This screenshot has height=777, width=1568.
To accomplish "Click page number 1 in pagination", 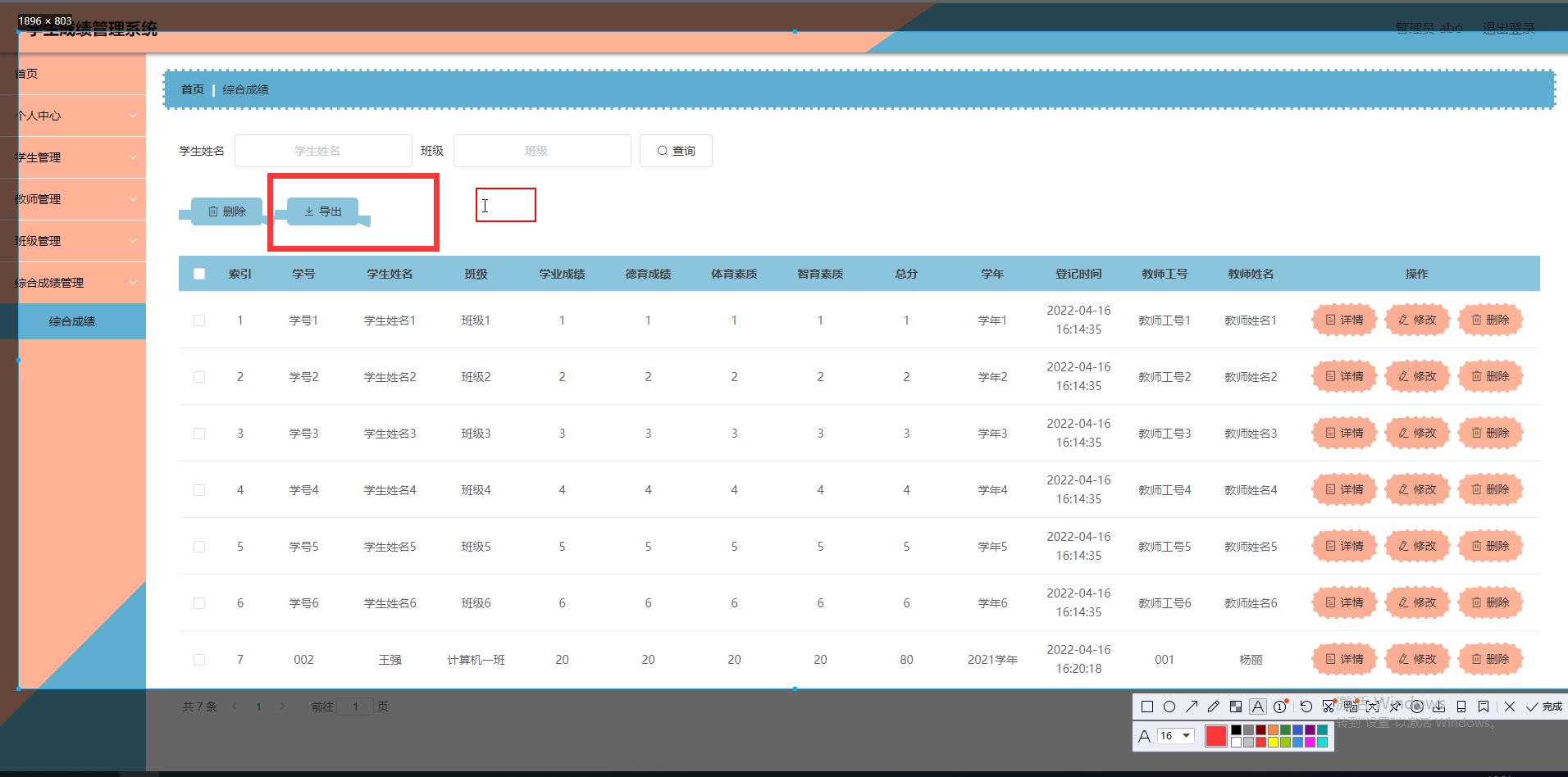I will [258, 707].
